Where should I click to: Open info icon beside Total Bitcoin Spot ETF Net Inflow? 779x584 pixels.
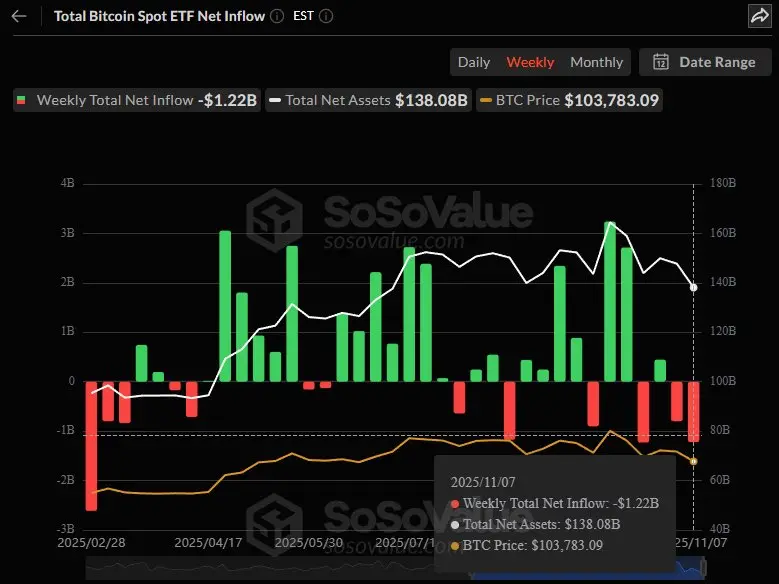click(277, 16)
